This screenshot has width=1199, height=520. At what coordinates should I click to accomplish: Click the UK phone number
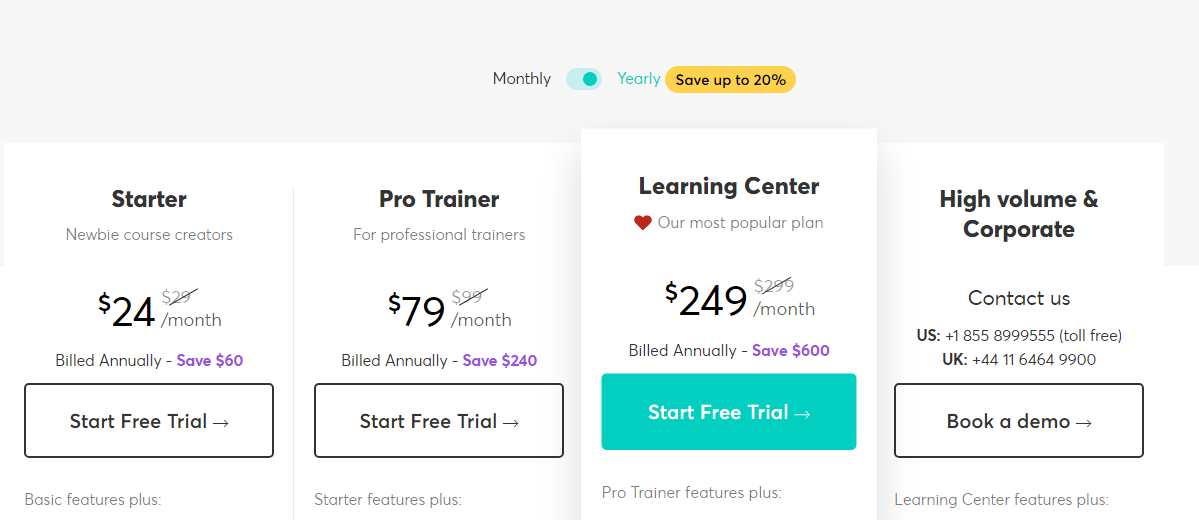click(1033, 360)
